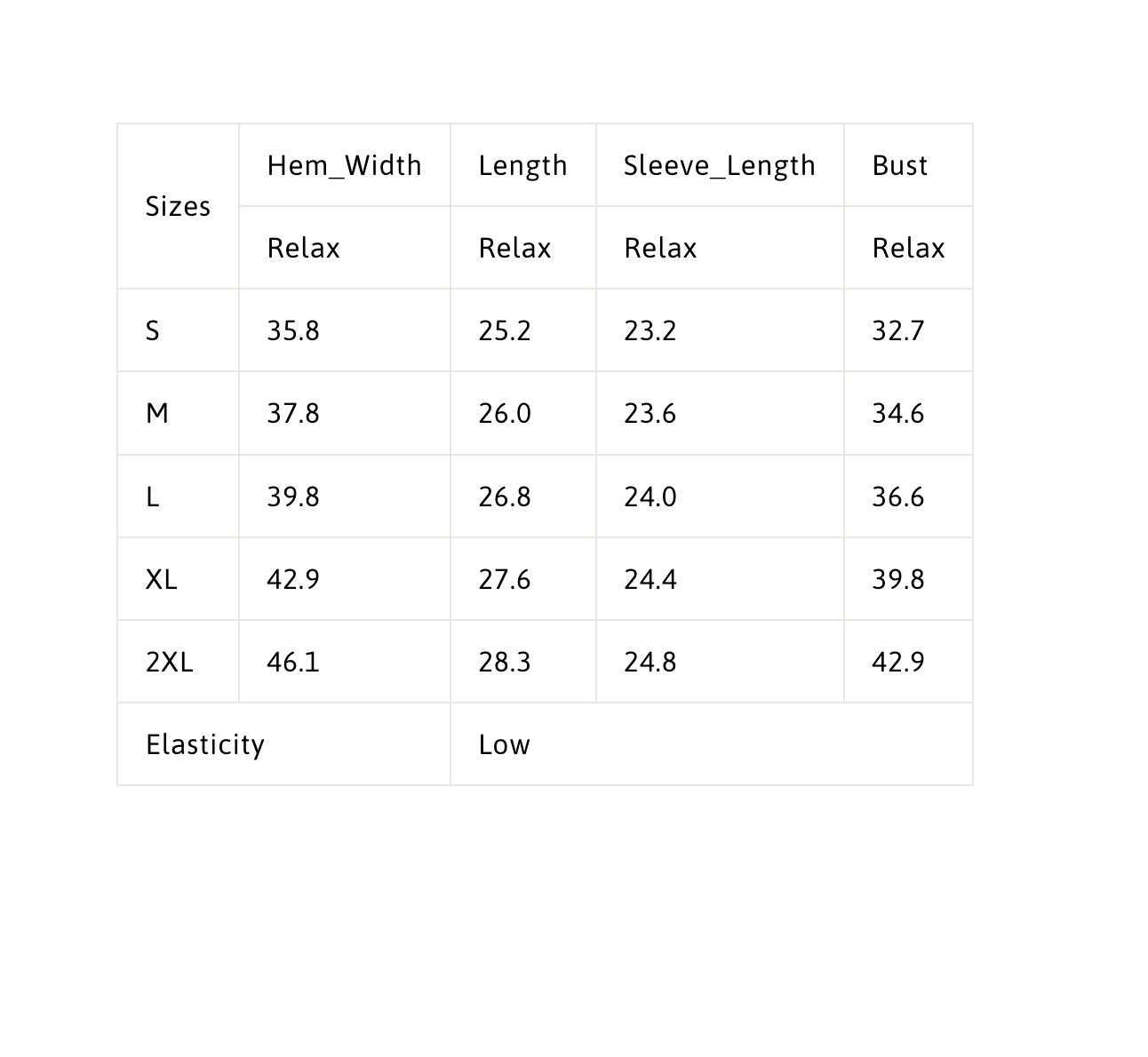The image size is (1148, 1057).
Task: Click Hem_Width value 35.8 for size S
Action: 293,330
